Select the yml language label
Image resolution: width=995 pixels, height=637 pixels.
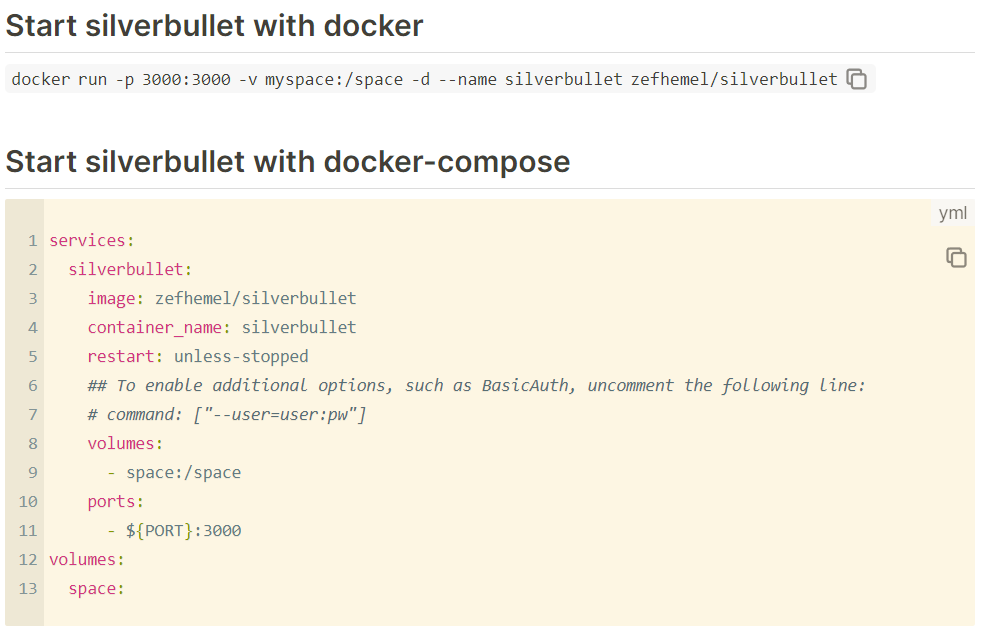953,213
